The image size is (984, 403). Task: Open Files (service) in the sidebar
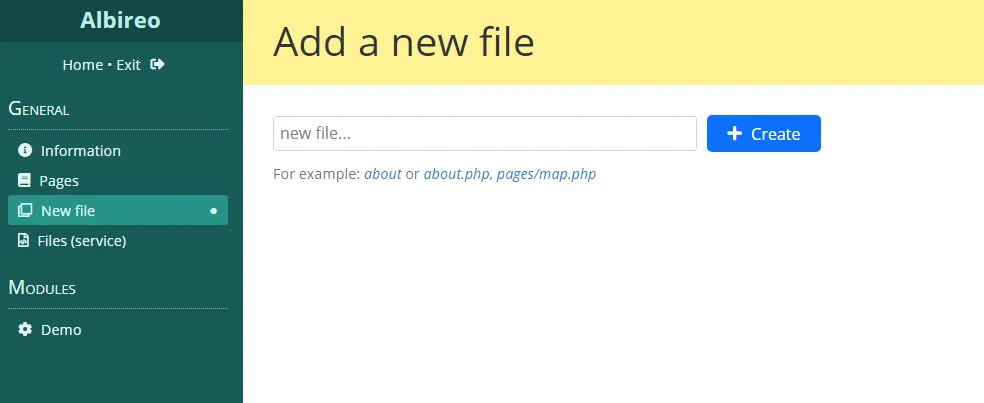pos(81,241)
